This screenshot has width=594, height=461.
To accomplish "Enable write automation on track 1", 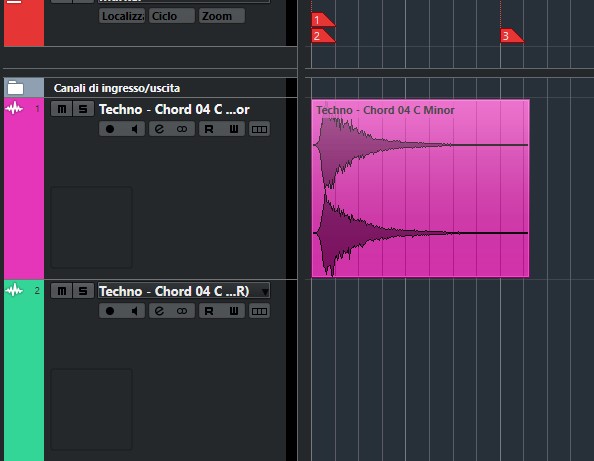I will 233,129.
